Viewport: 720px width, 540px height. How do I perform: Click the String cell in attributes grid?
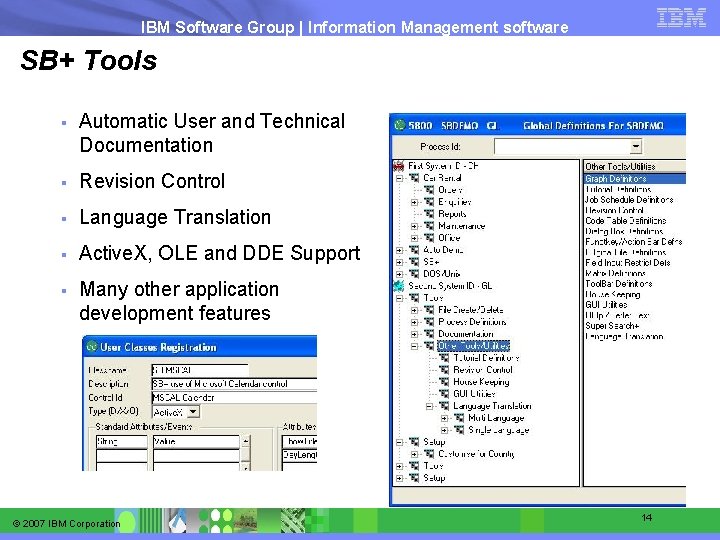(x=122, y=442)
